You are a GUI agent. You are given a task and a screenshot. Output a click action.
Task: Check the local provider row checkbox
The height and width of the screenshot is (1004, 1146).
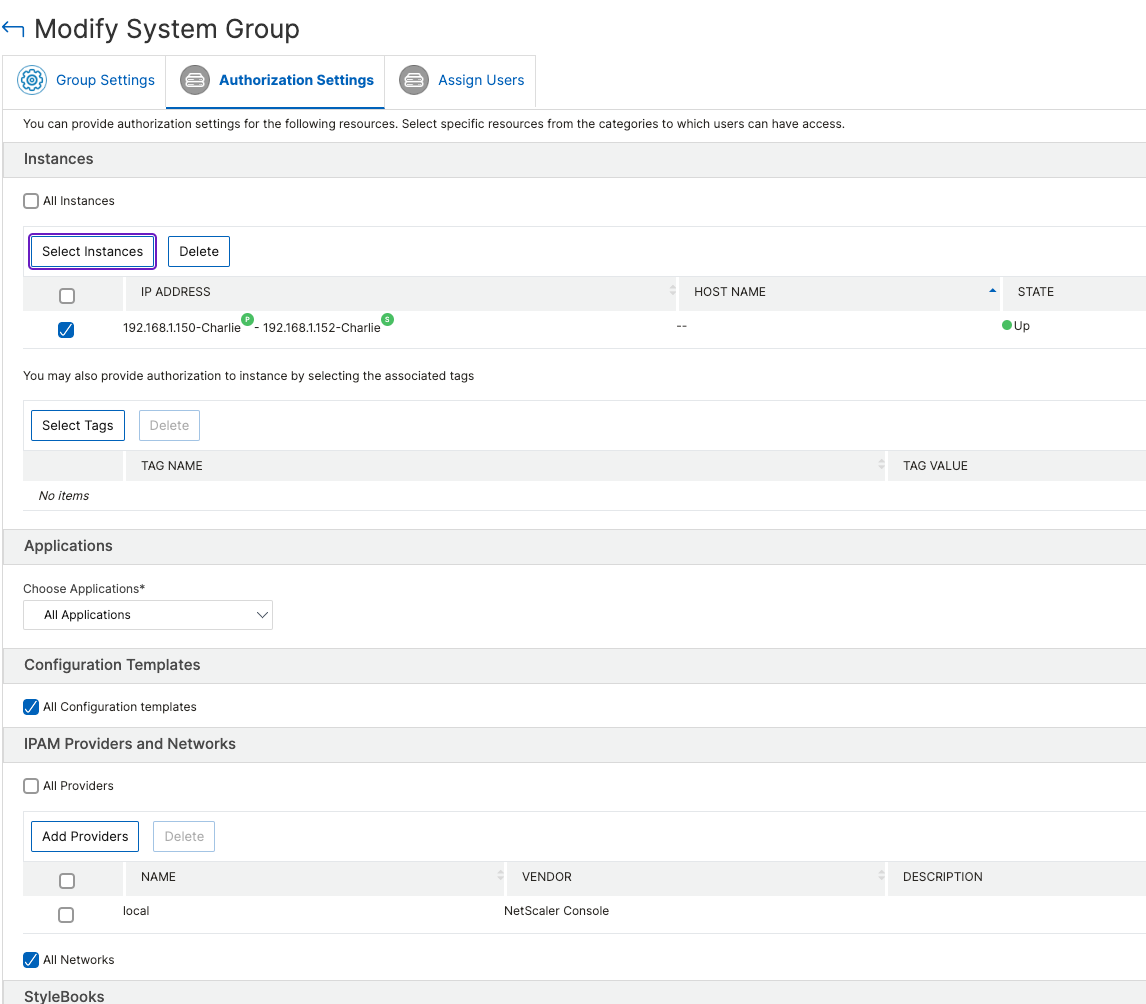coord(66,914)
